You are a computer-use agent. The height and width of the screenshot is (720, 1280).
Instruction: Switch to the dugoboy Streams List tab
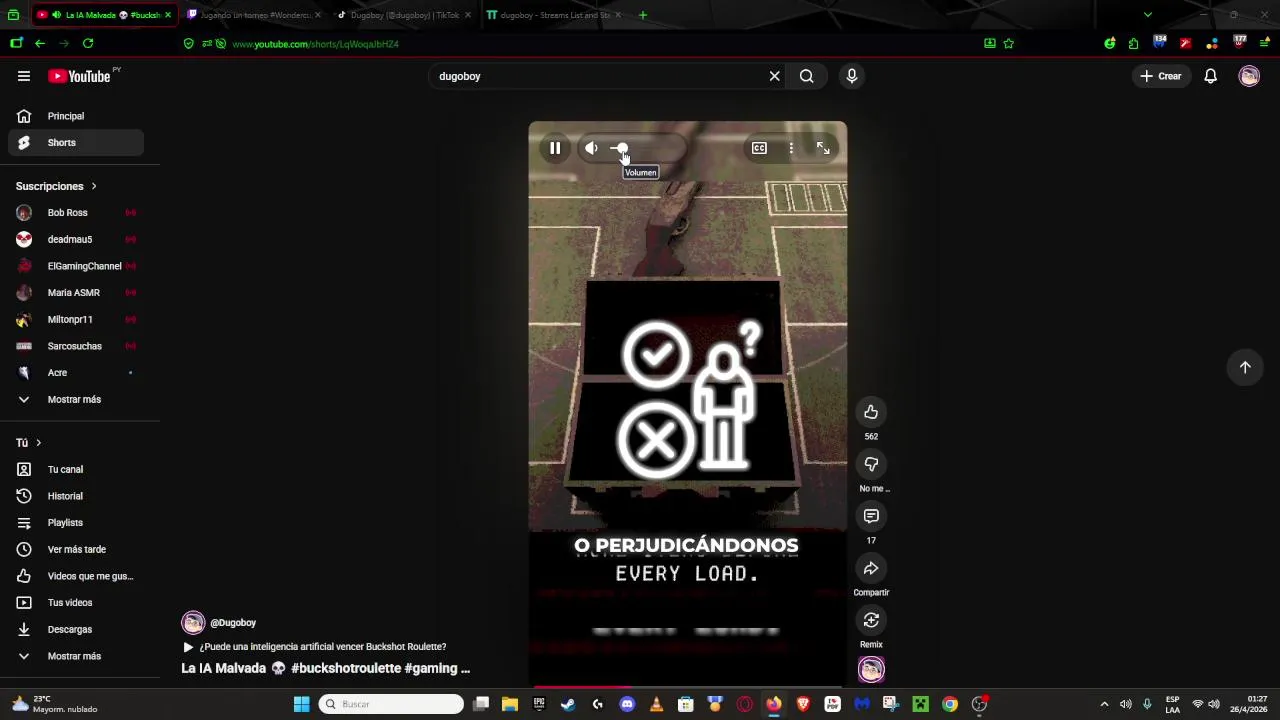click(x=553, y=15)
